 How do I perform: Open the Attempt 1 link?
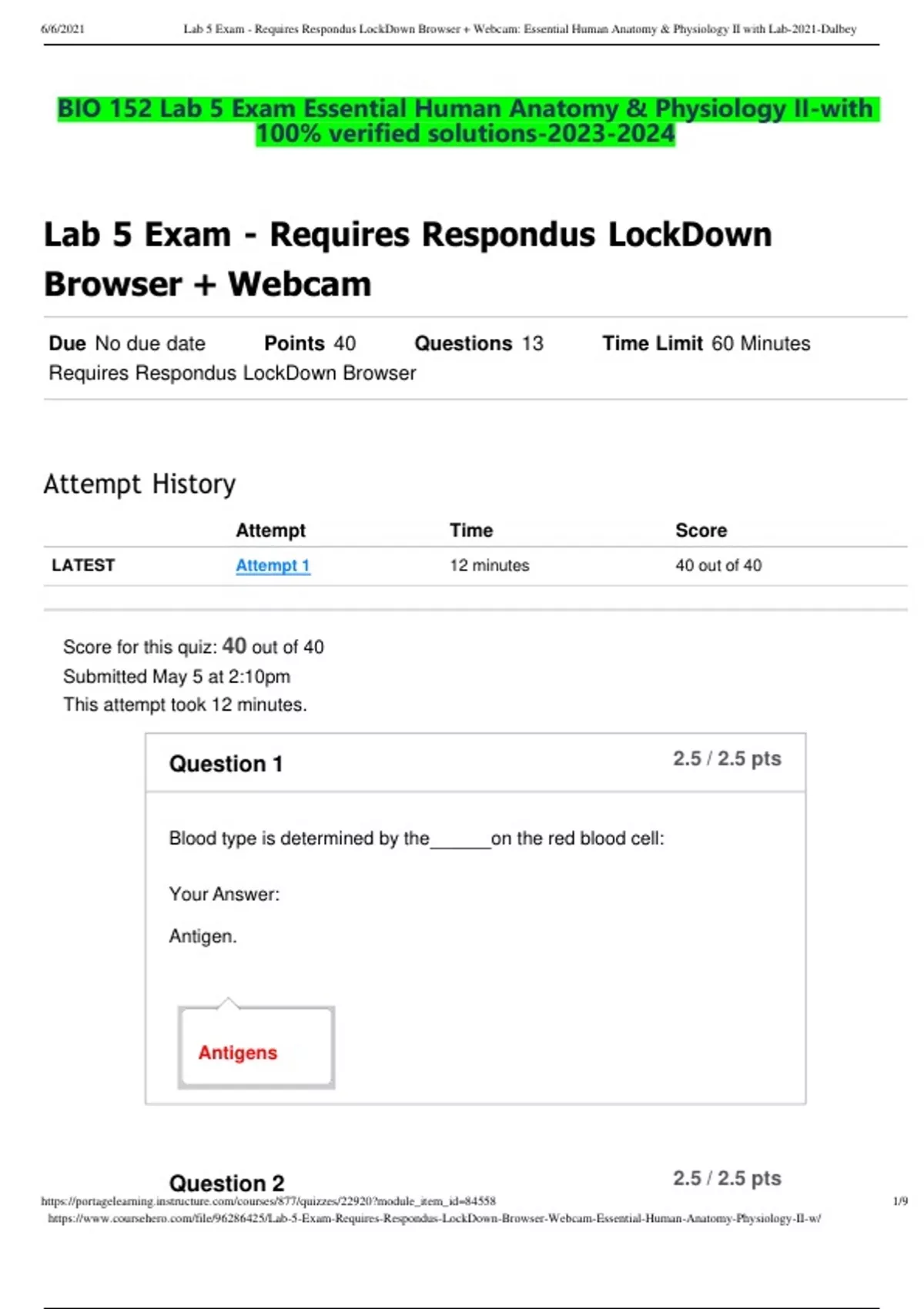coord(273,565)
